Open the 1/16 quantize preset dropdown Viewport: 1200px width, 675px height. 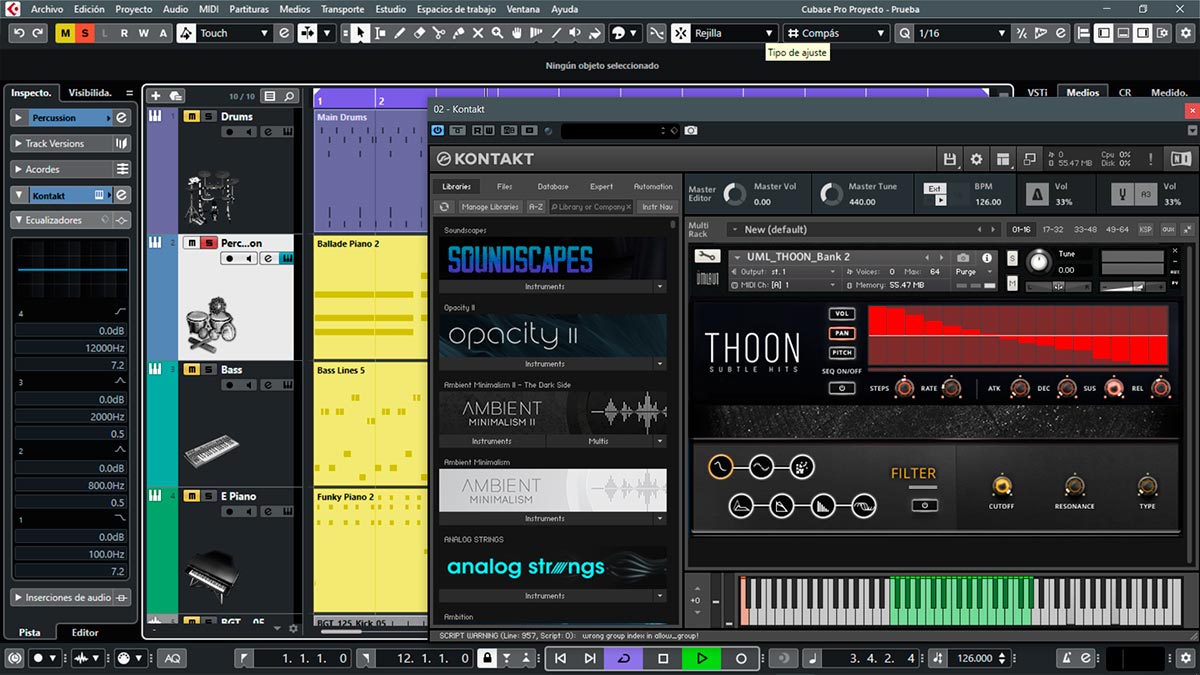961,33
